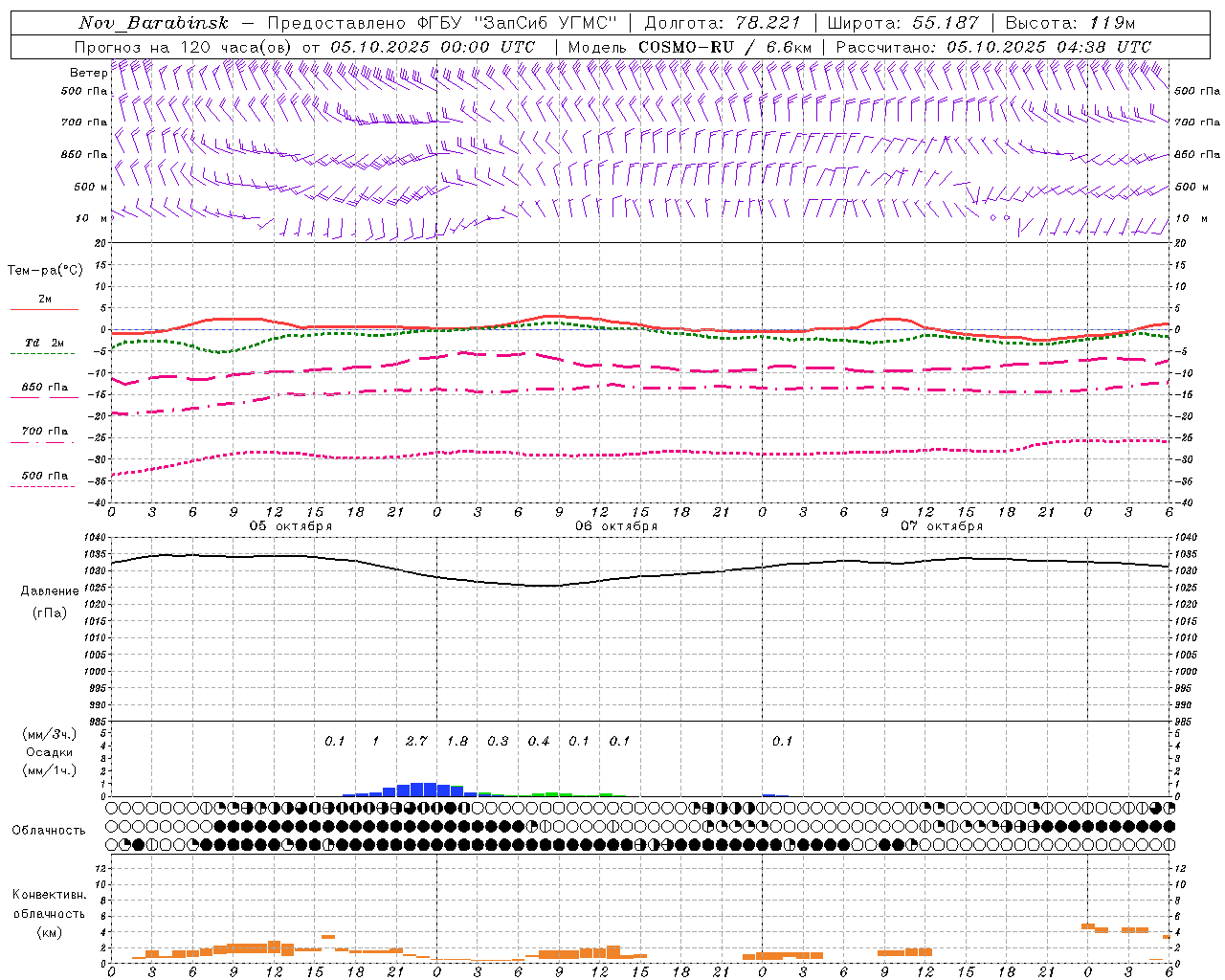Click the '05 октября' date label
This screenshot has width=1225, height=980.
coord(291,526)
